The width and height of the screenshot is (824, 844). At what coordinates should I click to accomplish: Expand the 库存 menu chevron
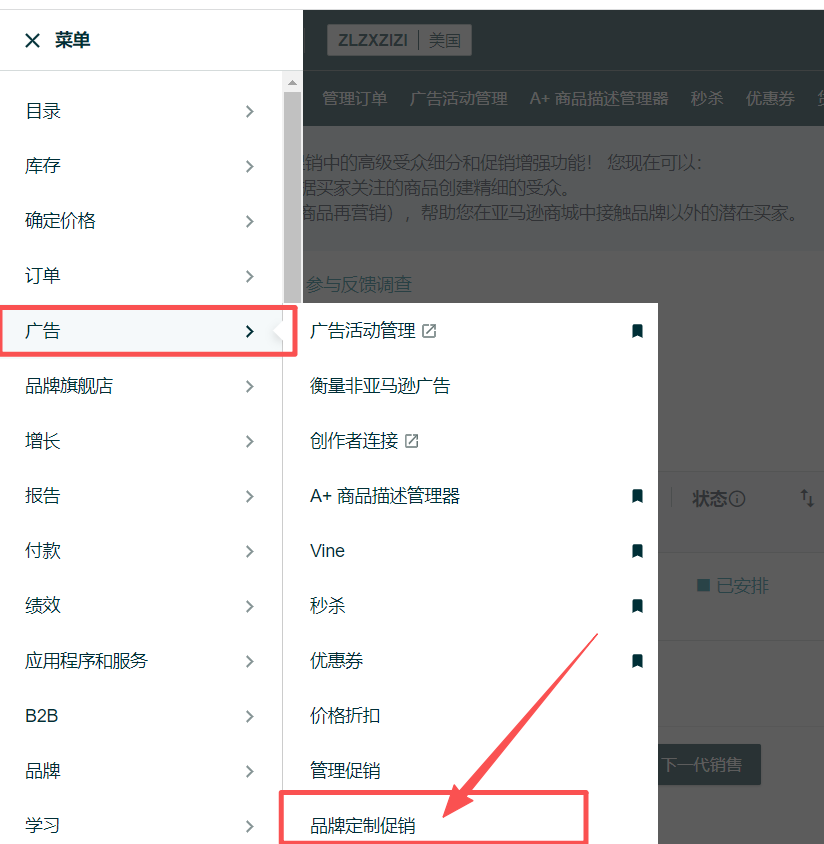click(x=249, y=166)
